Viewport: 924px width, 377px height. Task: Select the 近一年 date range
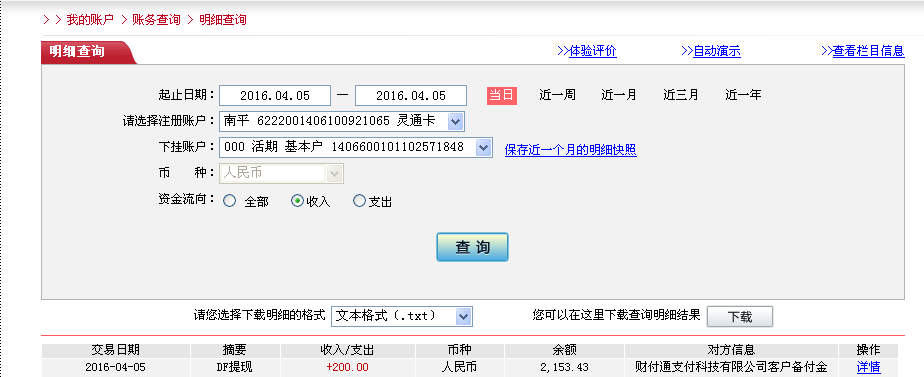(743, 95)
